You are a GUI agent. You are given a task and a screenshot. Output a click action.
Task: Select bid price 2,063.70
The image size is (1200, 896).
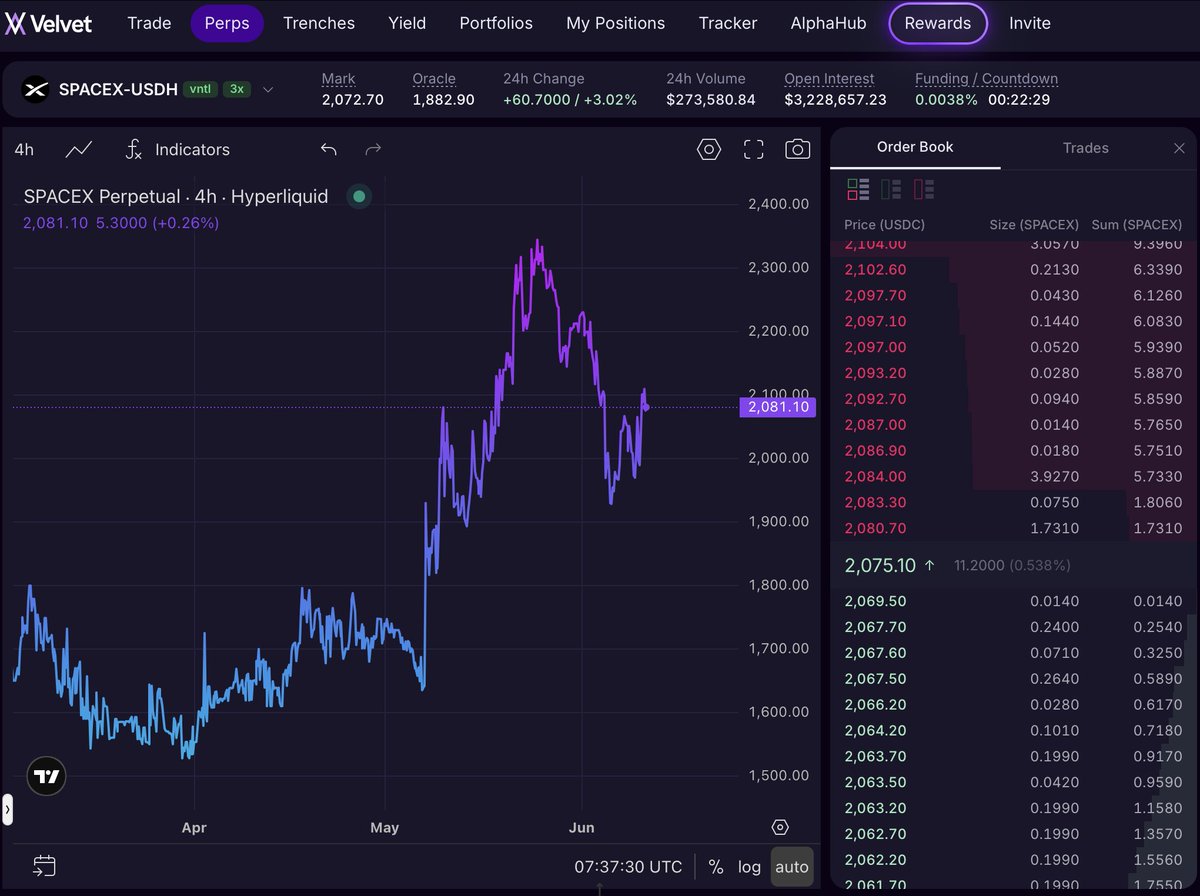click(x=875, y=757)
